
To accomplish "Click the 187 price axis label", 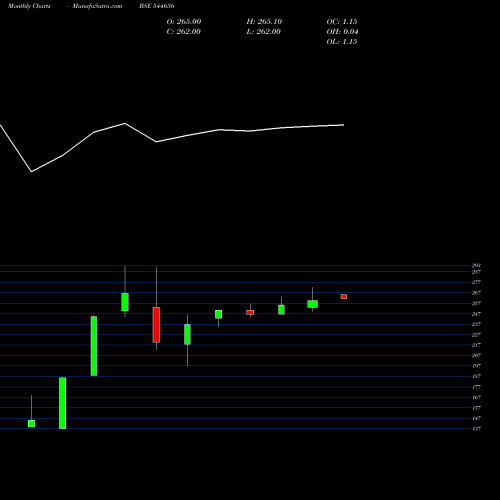I will (476, 376).
